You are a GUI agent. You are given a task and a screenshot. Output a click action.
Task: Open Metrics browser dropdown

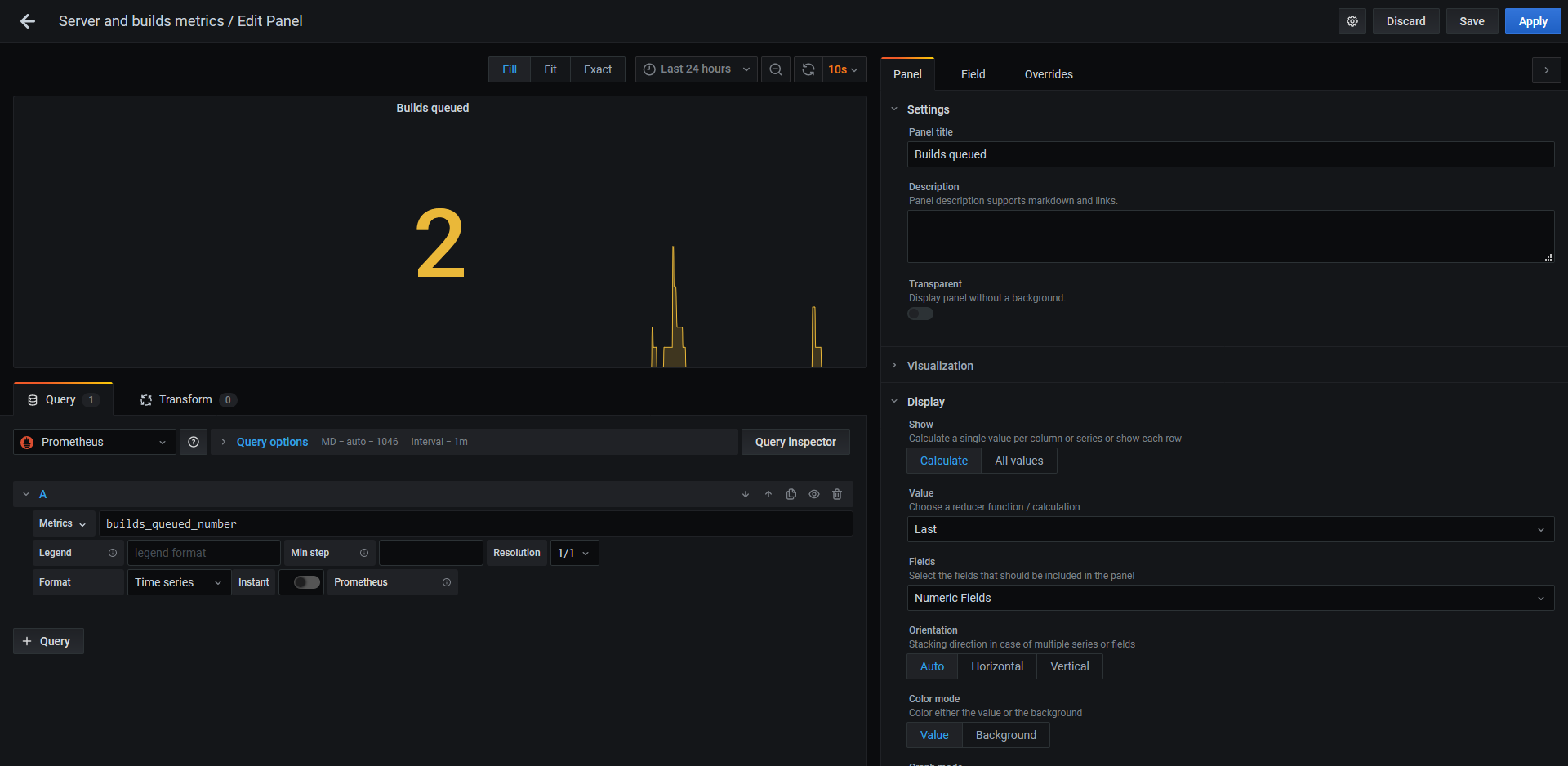point(63,523)
